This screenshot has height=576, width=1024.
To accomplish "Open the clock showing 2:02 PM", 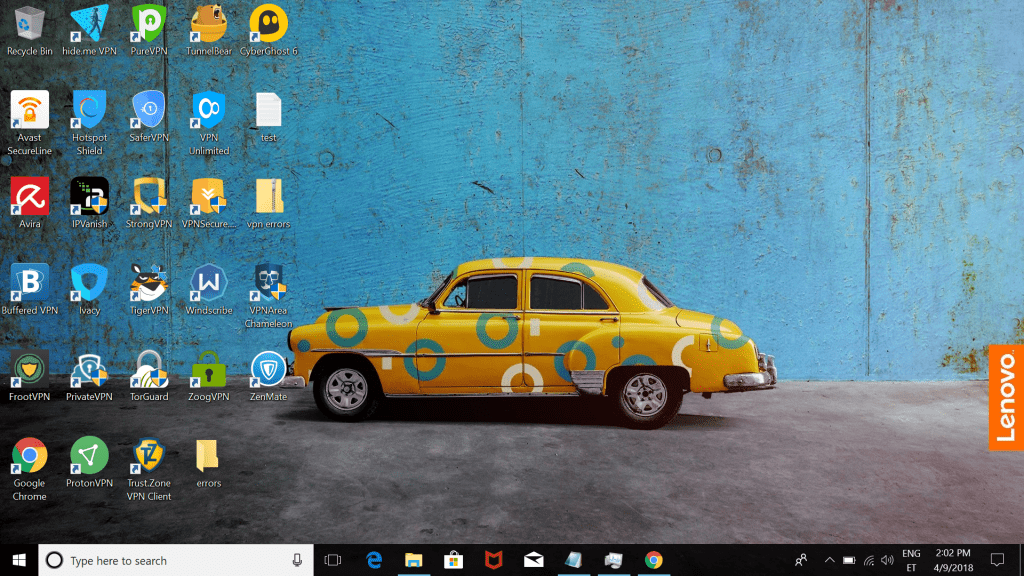I will coord(953,560).
